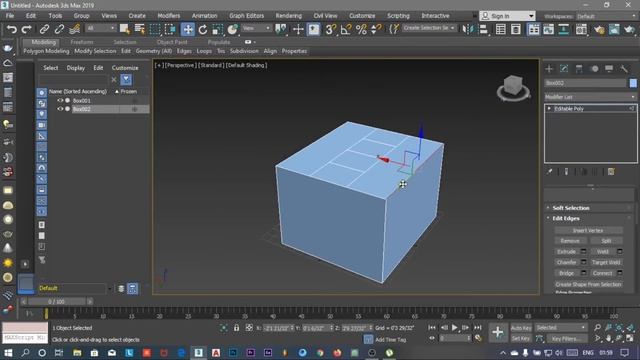640x360 pixels.
Task: Open the Render Setup teapot icon
Action: coord(599,29)
